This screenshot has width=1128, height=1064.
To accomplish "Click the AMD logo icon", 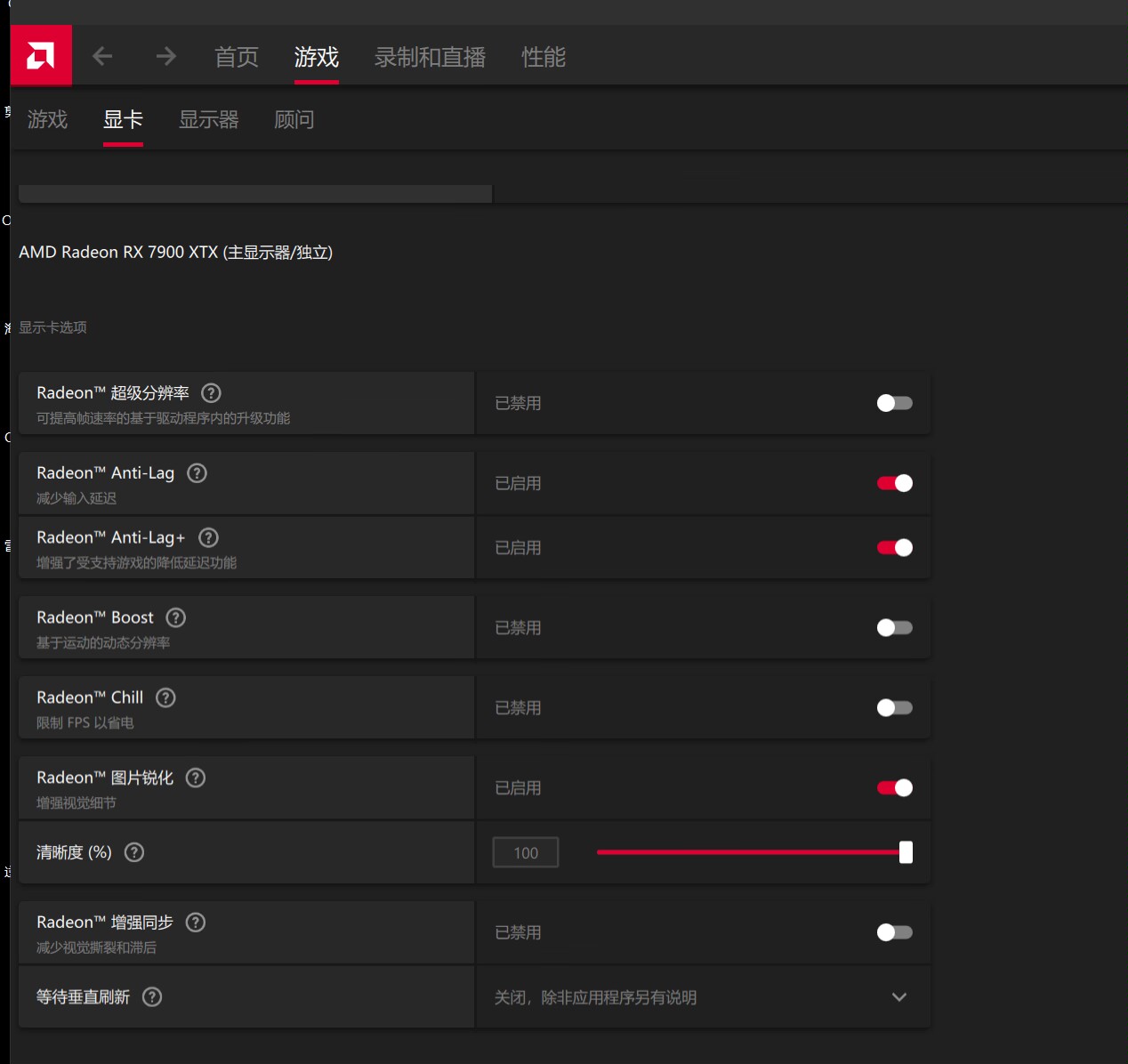I will click(x=41, y=56).
